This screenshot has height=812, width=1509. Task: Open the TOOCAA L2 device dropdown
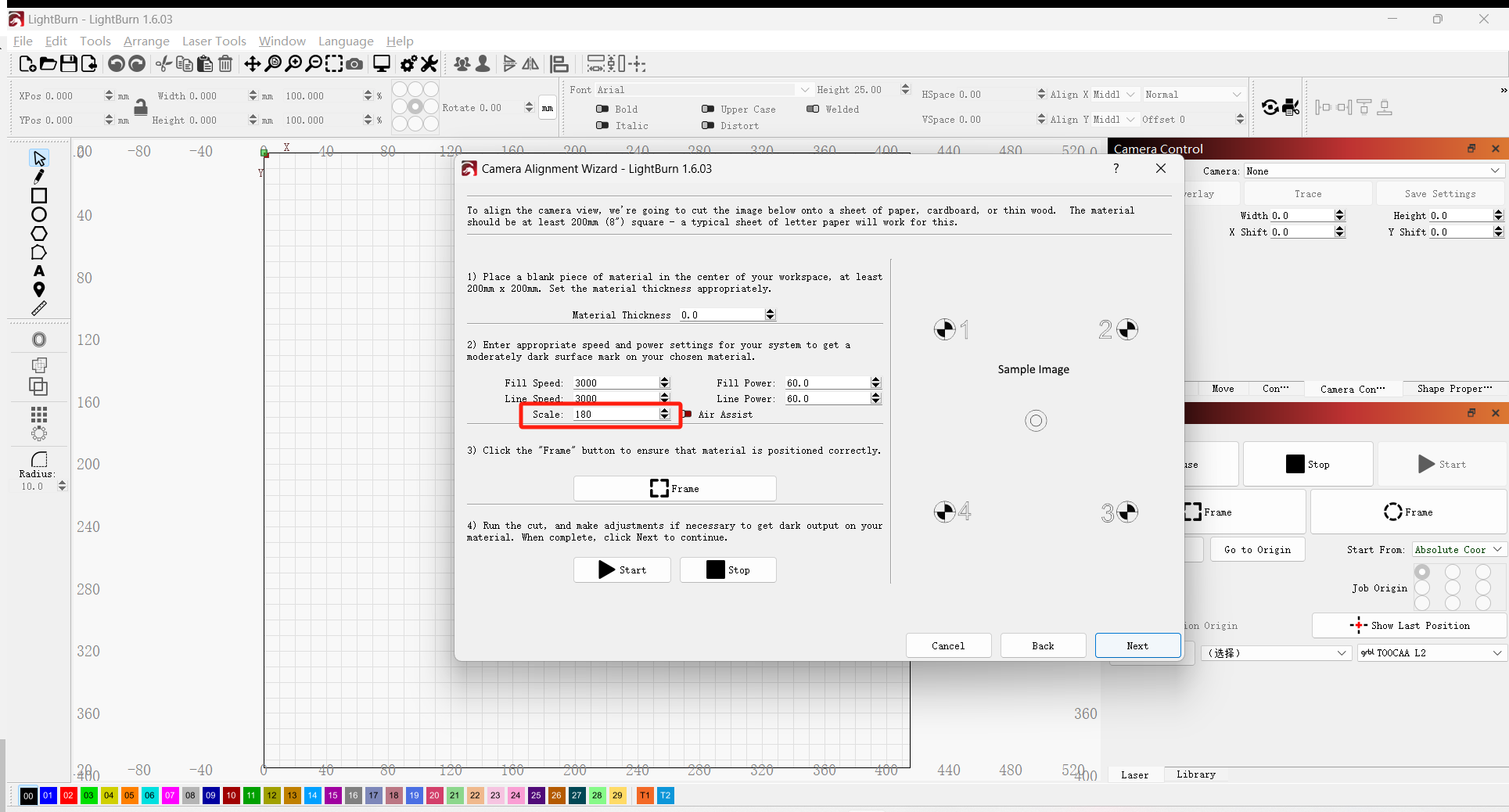(x=1432, y=653)
